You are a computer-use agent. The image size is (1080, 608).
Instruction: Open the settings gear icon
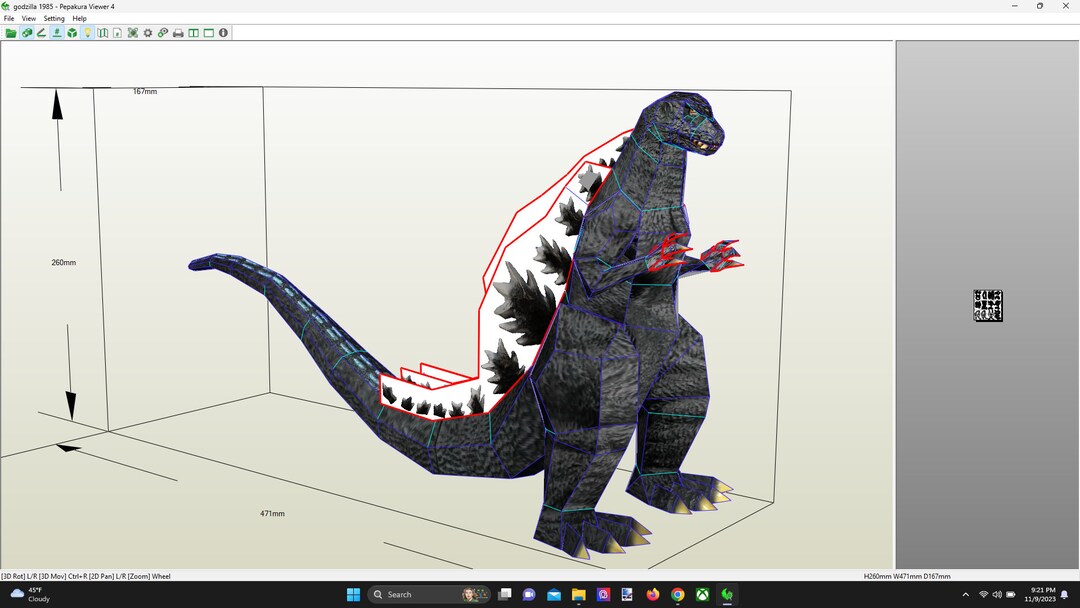click(148, 32)
